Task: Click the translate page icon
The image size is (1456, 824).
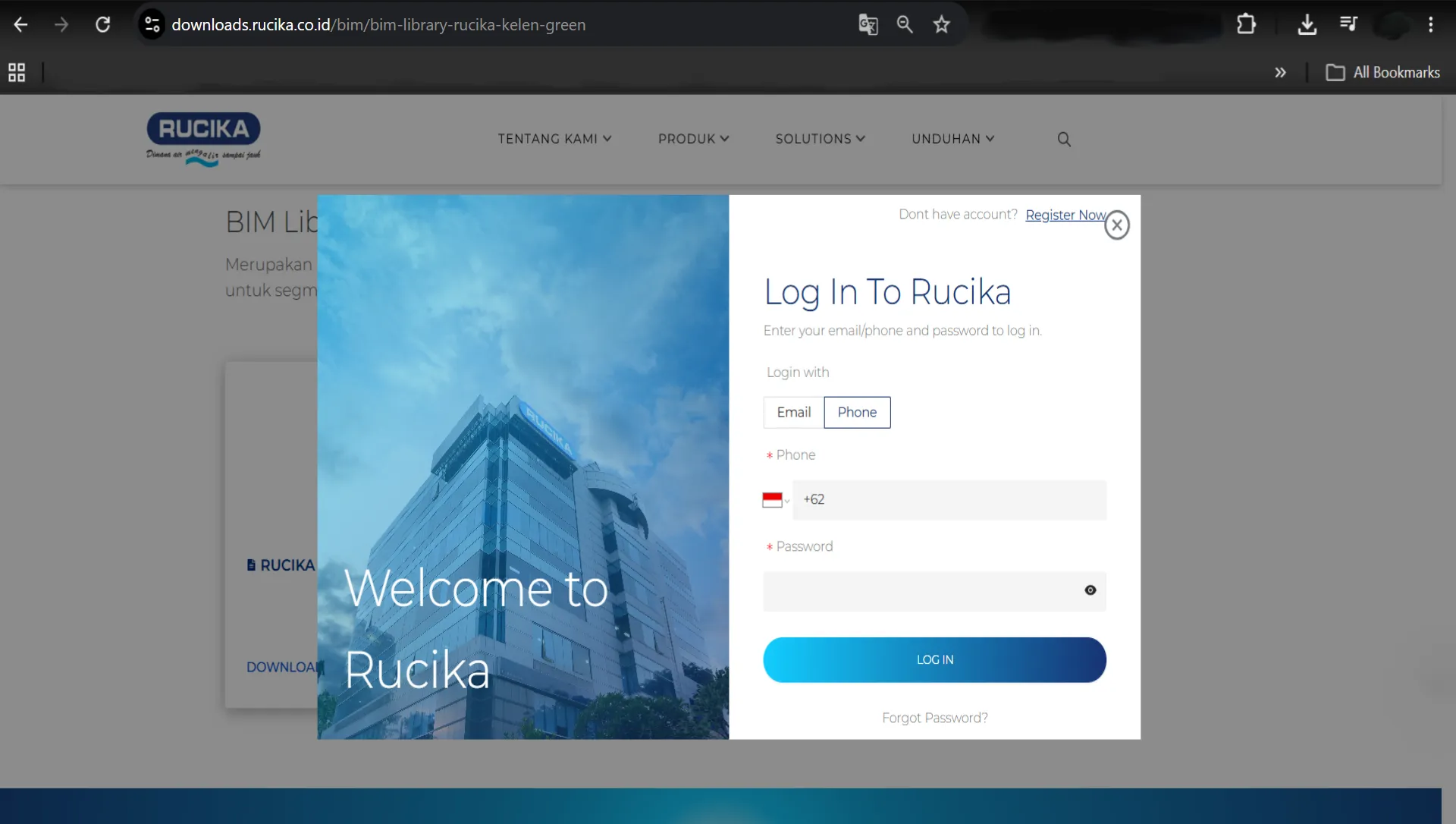Action: tap(868, 24)
